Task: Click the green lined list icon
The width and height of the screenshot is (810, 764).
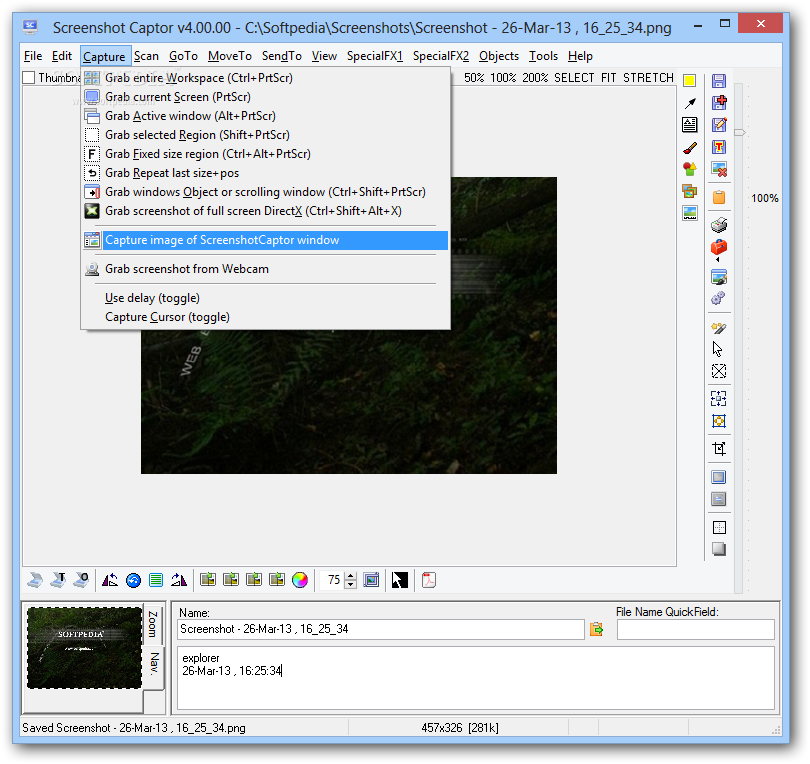Action: click(x=156, y=581)
